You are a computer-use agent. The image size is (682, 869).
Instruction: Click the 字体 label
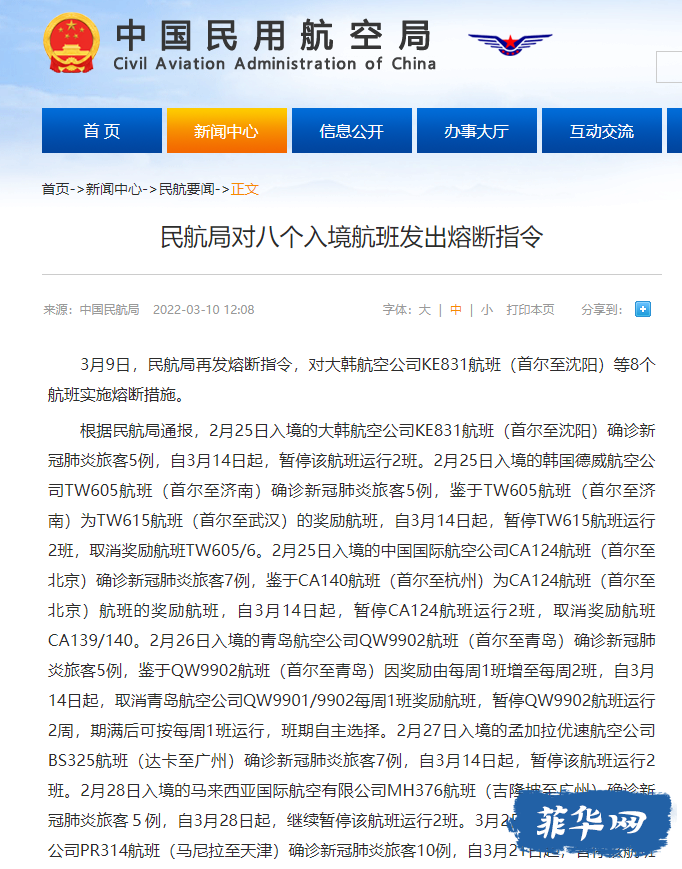pyautogui.click(x=397, y=310)
